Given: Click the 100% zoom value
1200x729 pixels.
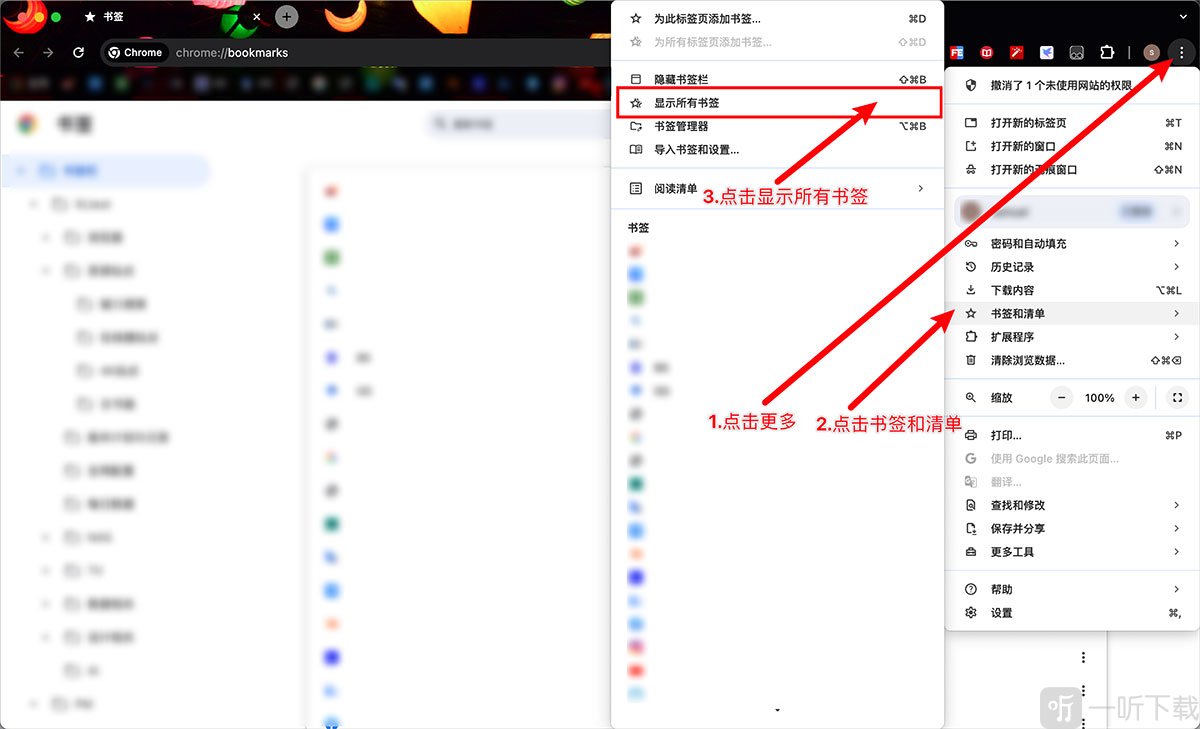Looking at the screenshot, I should 1099,398.
